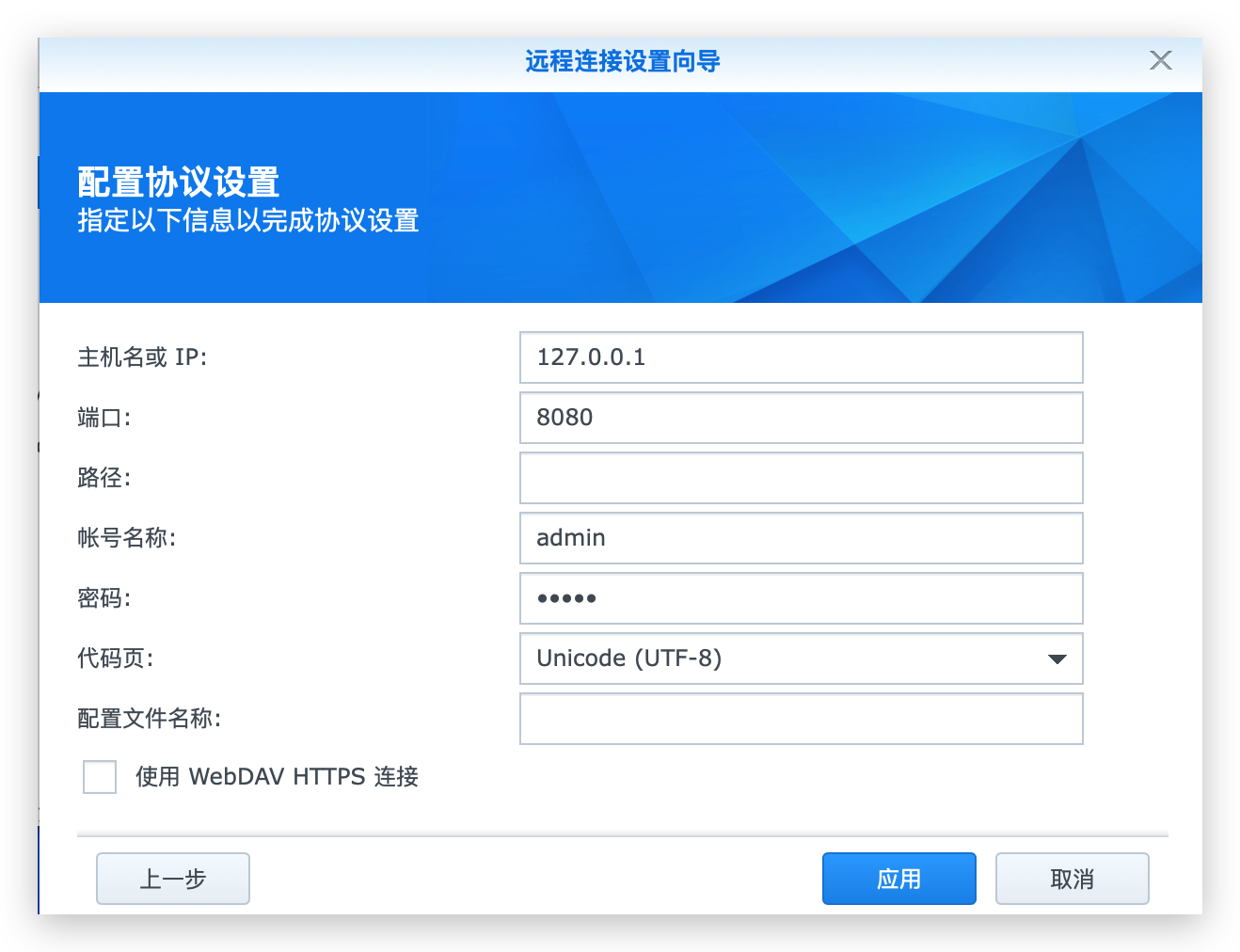Expand the code page dropdown arrow

click(1057, 658)
